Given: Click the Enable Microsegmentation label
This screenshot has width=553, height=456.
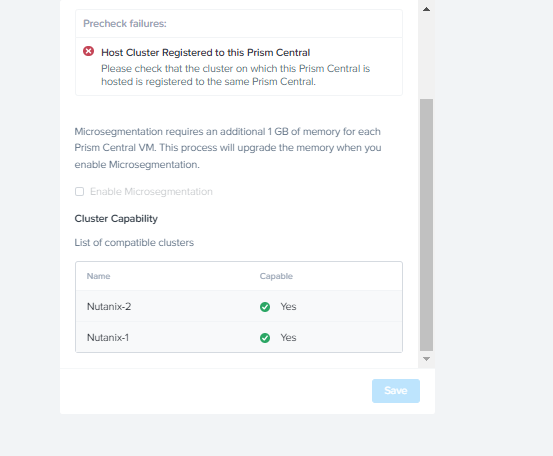Looking at the screenshot, I should pyautogui.click(x=151, y=191).
